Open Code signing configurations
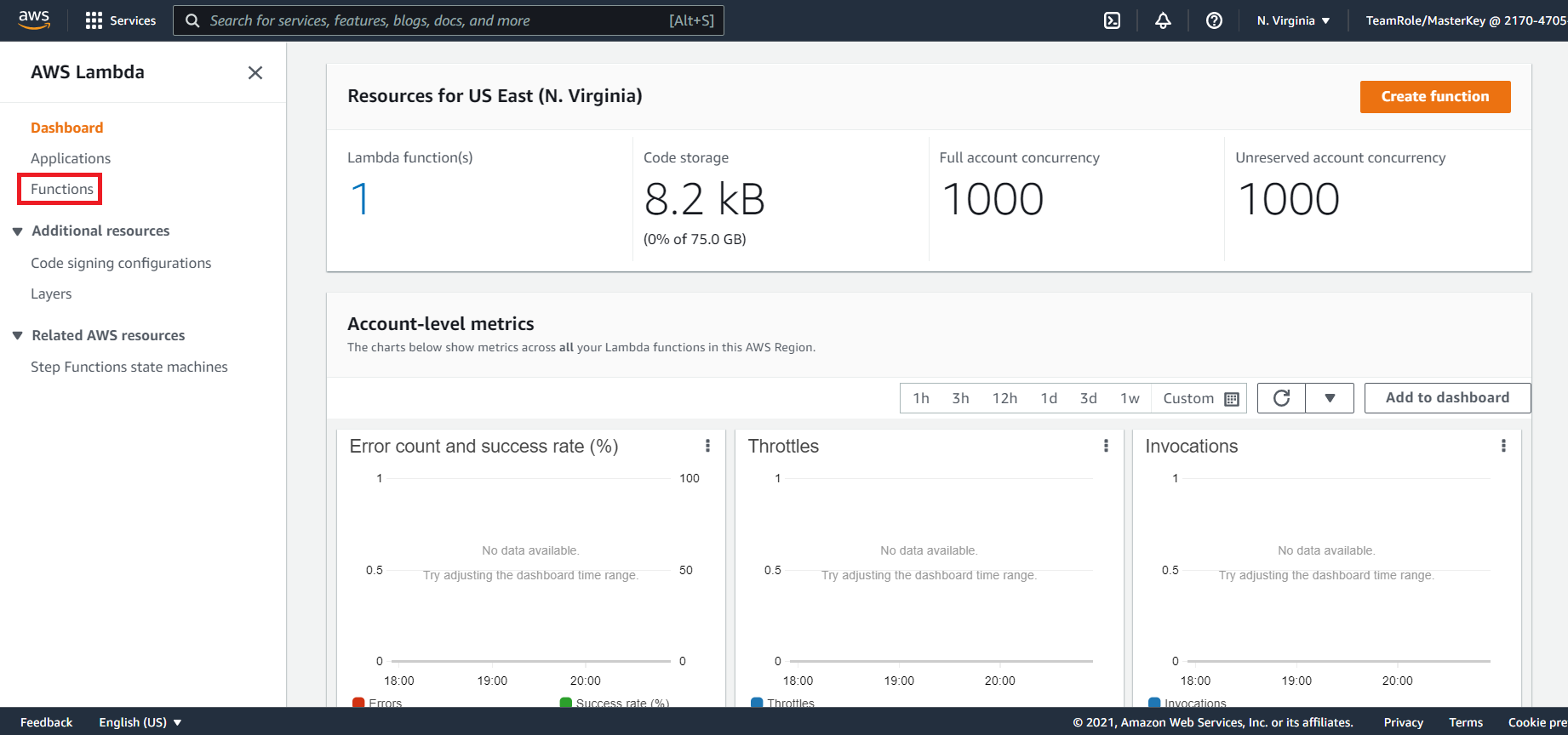This screenshot has height=735, width=1568. point(121,263)
